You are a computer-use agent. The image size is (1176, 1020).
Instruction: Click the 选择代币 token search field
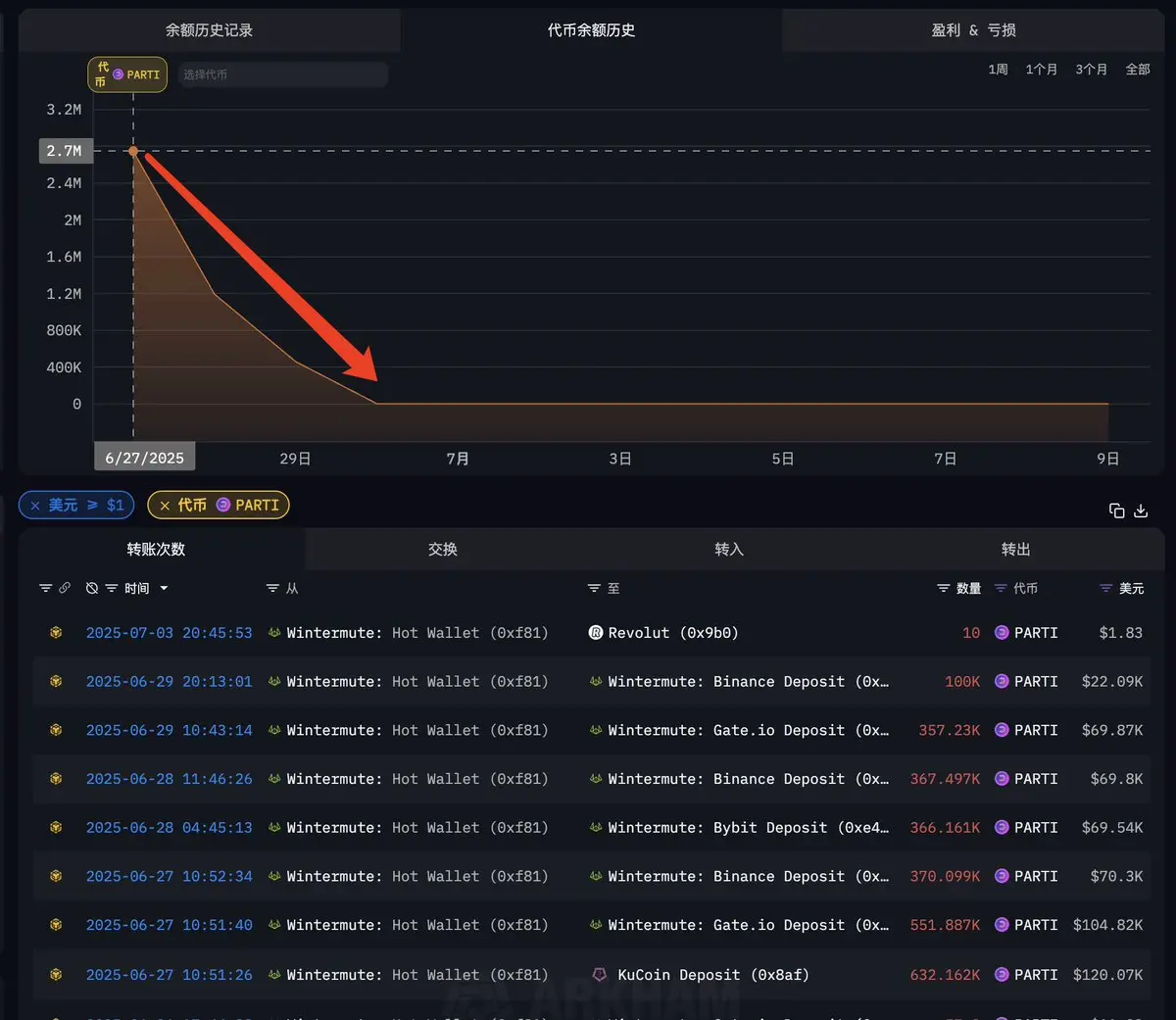pyautogui.click(x=282, y=74)
